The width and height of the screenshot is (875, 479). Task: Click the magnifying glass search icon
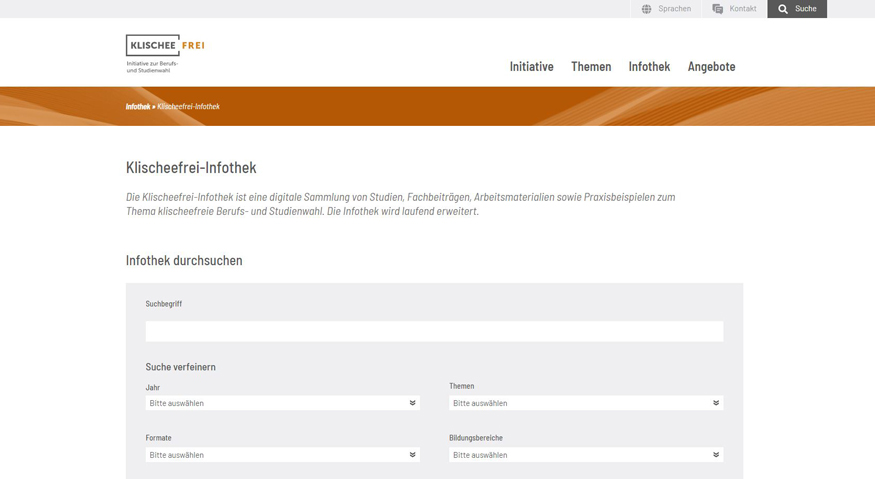[783, 9]
